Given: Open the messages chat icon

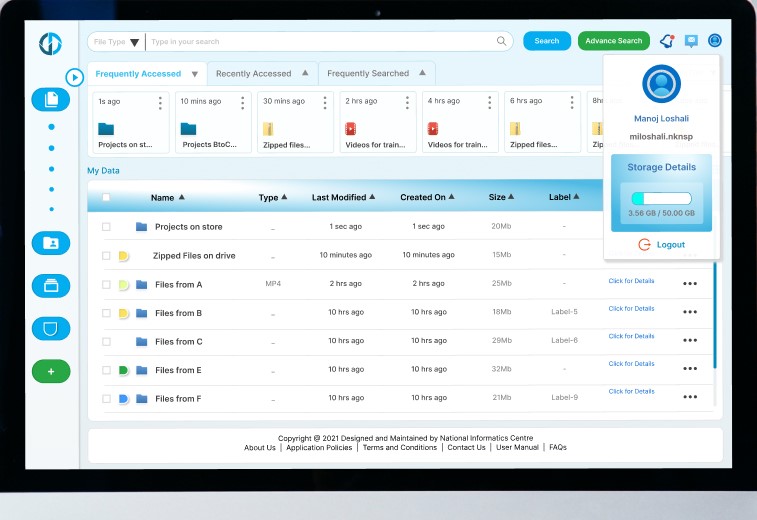Looking at the screenshot, I should pyautogui.click(x=691, y=41).
